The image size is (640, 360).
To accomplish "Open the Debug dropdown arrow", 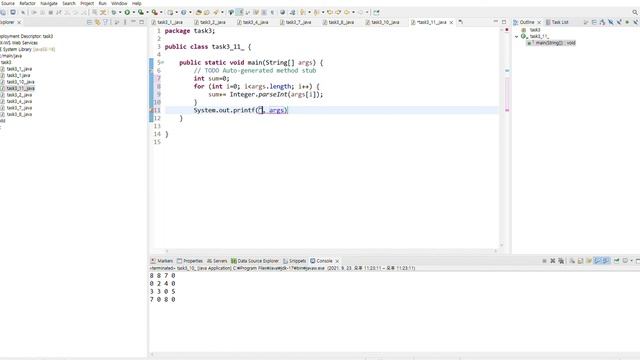I will 120,12.
